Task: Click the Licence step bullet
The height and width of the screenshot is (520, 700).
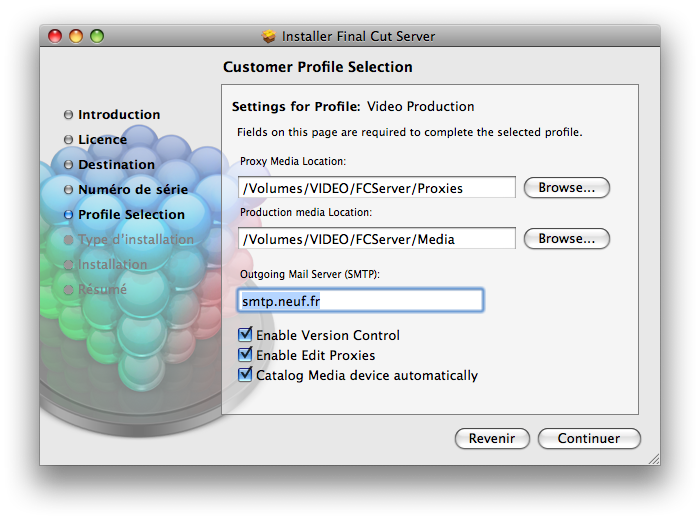Action: (68, 140)
